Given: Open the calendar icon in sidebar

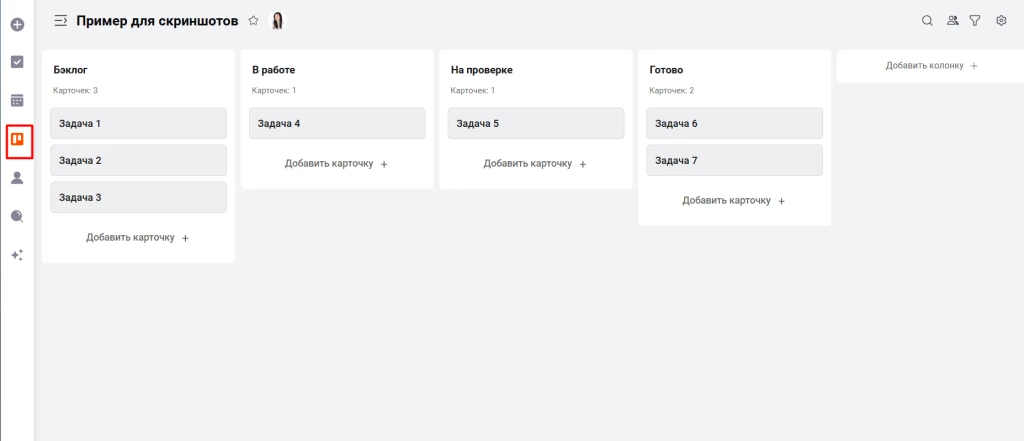Looking at the screenshot, I should tap(17, 100).
